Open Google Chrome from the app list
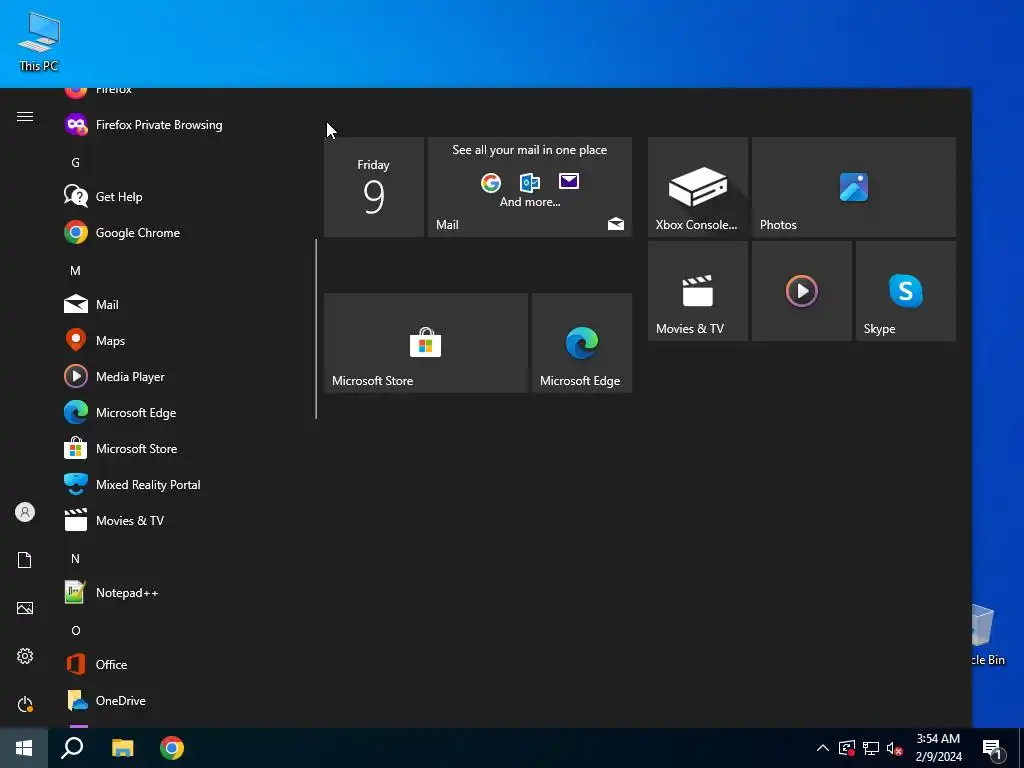The image size is (1024, 768). [x=183, y=232]
